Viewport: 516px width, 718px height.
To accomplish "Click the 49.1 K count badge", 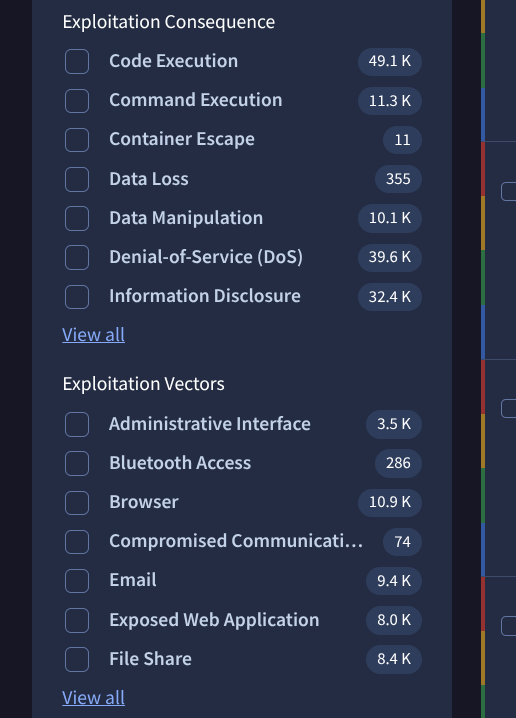I will point(390,61).
